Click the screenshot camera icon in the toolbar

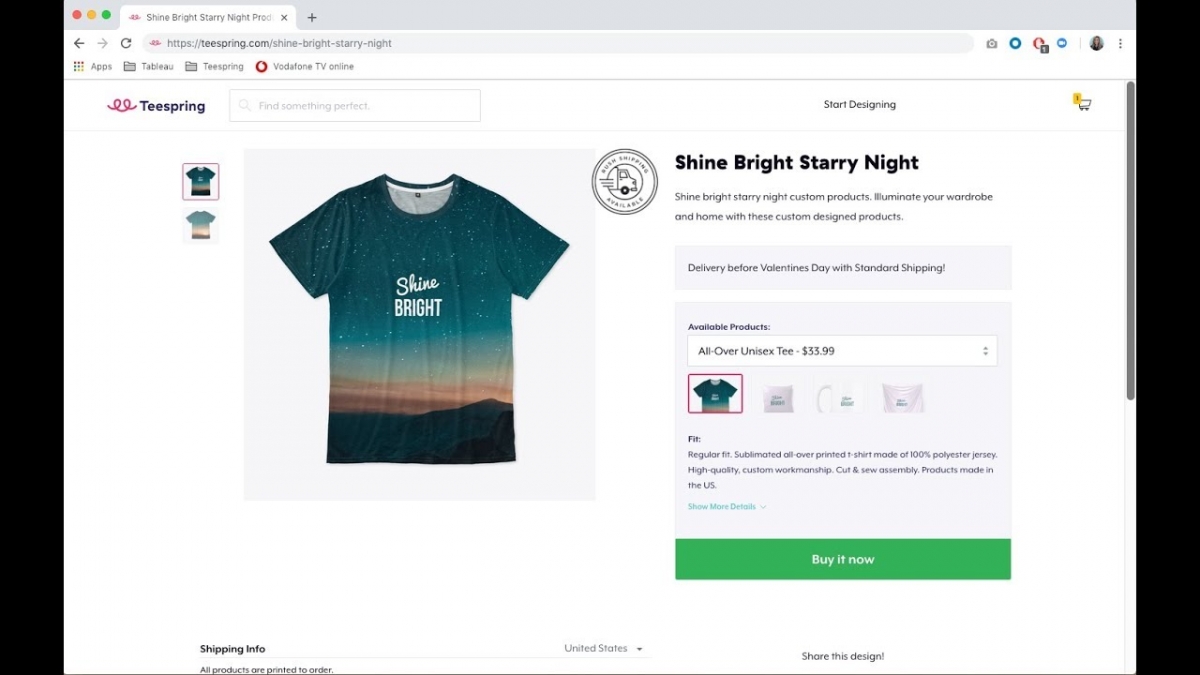pyautogui.click(x=991, y=43)
